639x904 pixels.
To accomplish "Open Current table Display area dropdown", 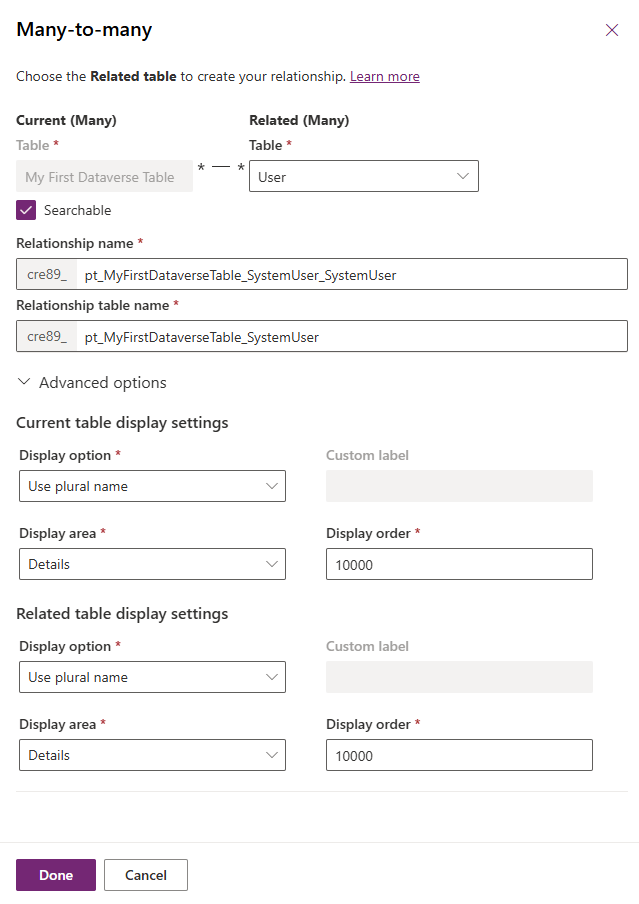I will coord(152,564).
